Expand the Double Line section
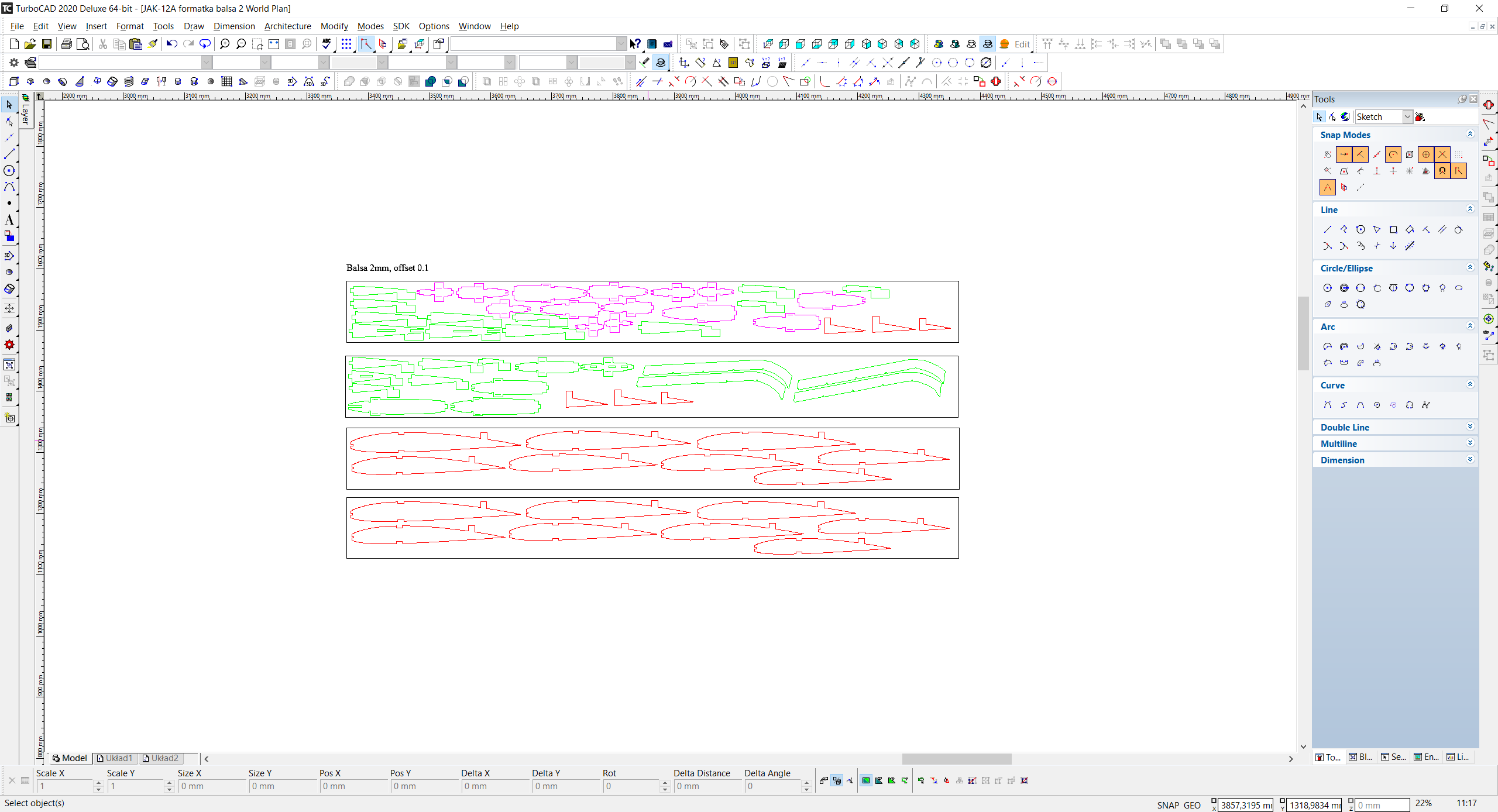Viewport: 1498px width, 812px height. pos(1470,427)
